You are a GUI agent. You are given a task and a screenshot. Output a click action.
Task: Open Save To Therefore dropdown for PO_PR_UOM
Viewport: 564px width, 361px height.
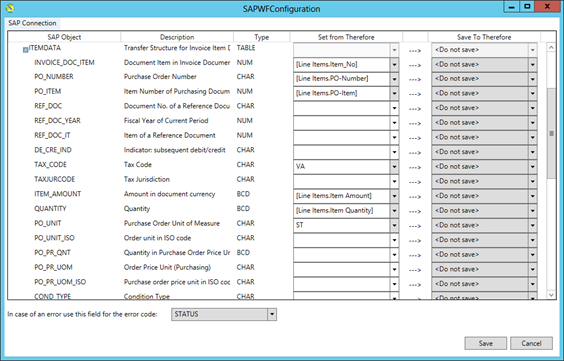pyautogui.click(x=533, y=270)
